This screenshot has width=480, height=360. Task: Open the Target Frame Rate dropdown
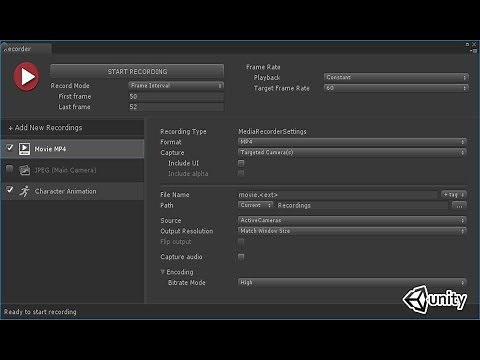[396, 88]
